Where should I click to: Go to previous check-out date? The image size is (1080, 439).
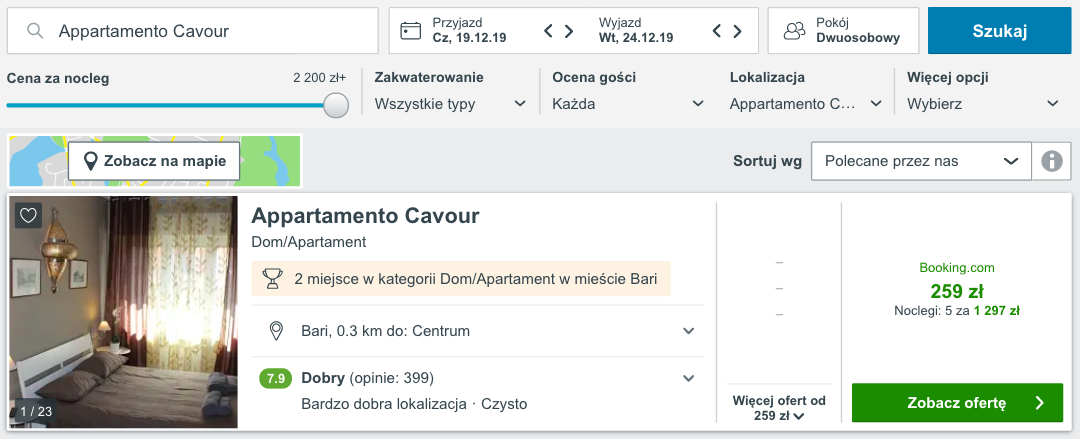tap(717, 31)
